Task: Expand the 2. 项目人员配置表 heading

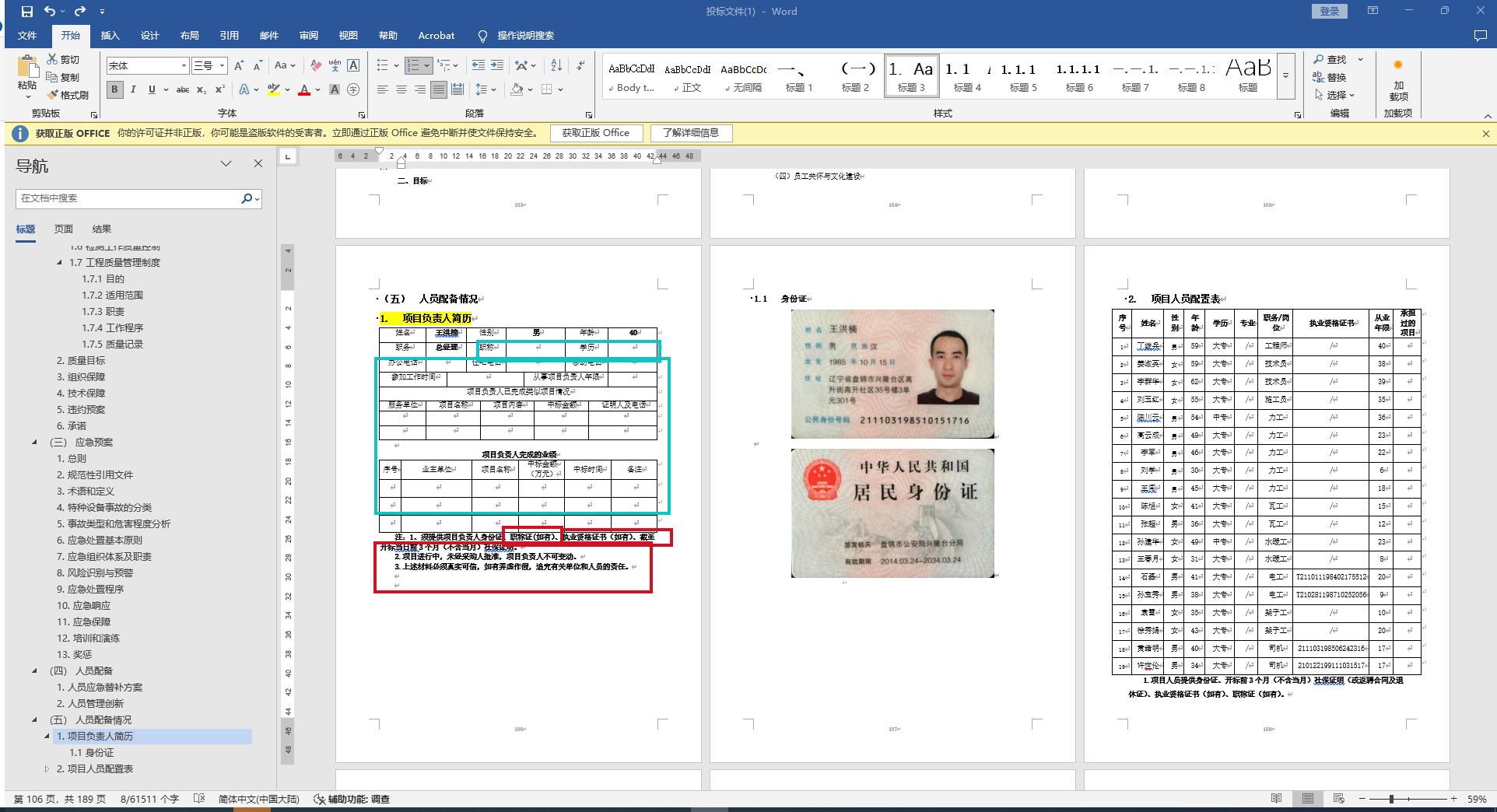Action: pos(47,769)
